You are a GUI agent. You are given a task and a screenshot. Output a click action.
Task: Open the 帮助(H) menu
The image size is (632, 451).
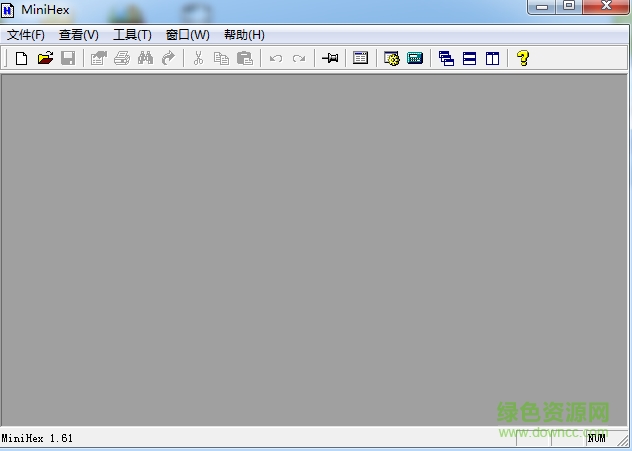click(x=244, y=35)
